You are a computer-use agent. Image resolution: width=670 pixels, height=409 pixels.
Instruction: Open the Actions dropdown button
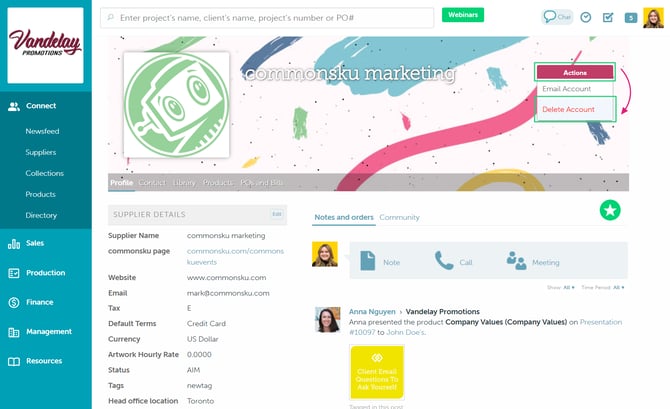point(575,72)
